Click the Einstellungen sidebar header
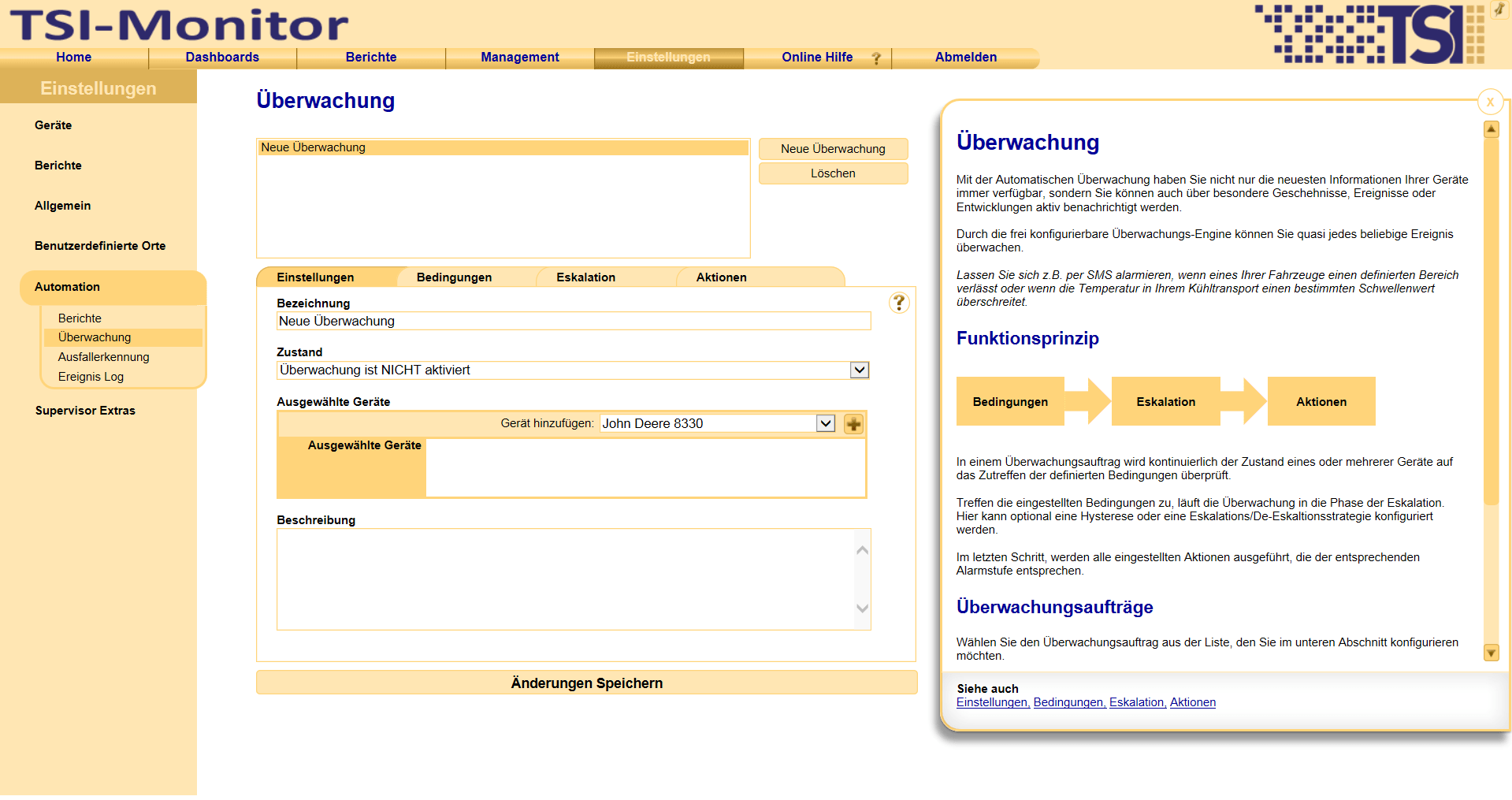 pos(98,88)
